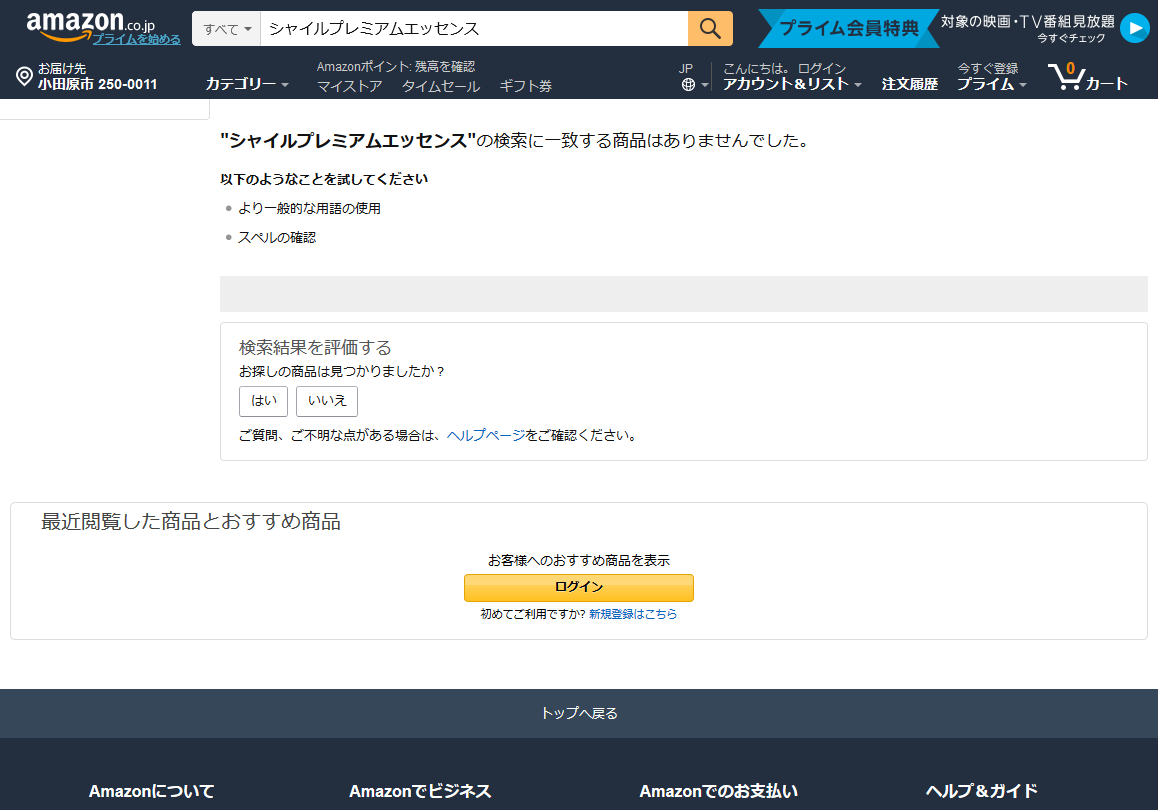Viewport: 1175px width, 810px height.
Task: Click the プライムを始める link
Action: (136, 39)
